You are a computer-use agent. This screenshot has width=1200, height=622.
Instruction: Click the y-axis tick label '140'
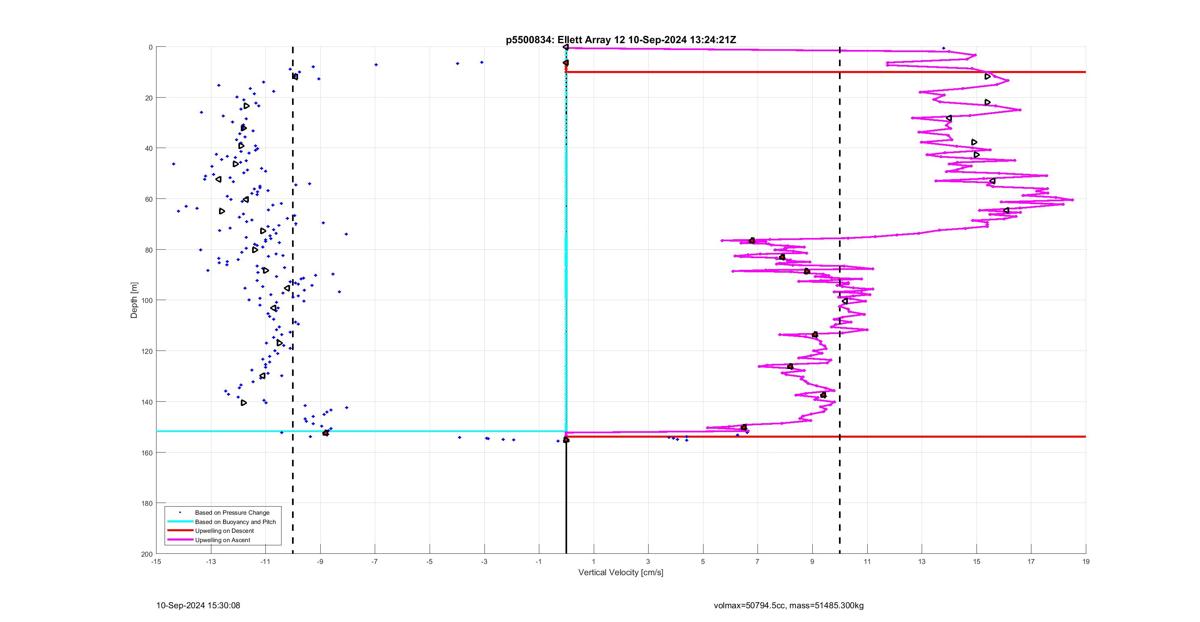pos(146,402)
